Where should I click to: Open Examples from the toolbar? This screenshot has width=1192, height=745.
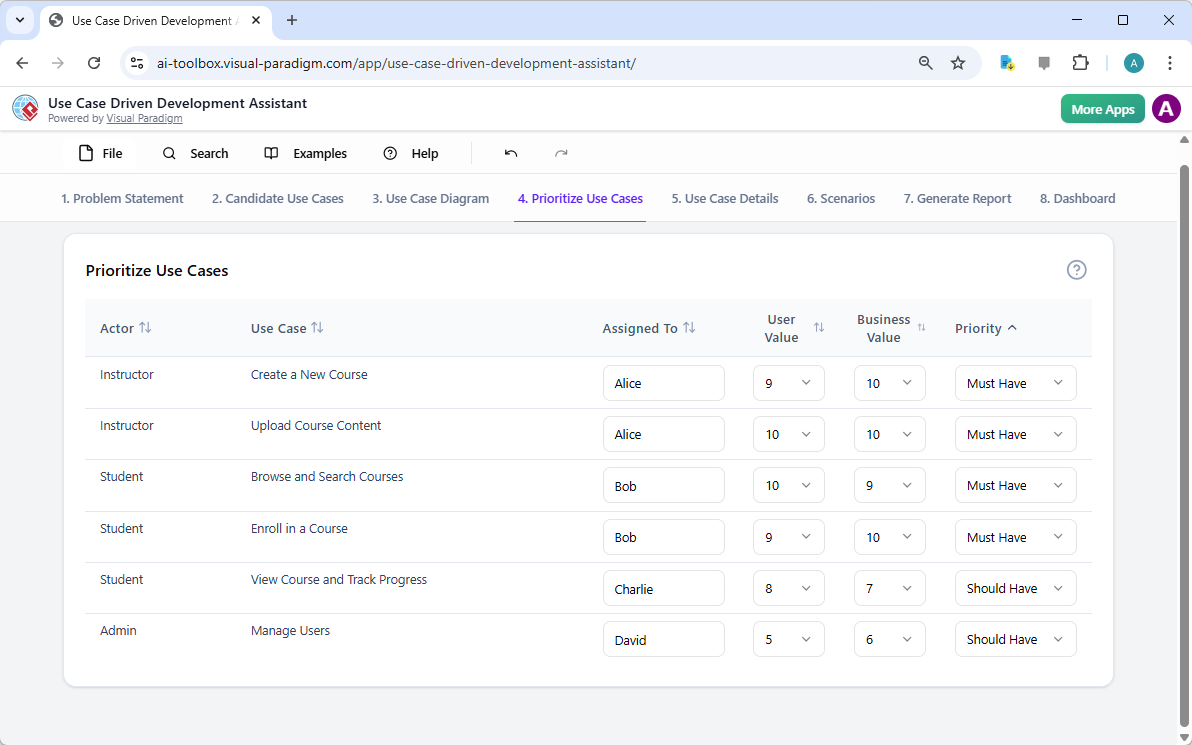coord(270,153)
